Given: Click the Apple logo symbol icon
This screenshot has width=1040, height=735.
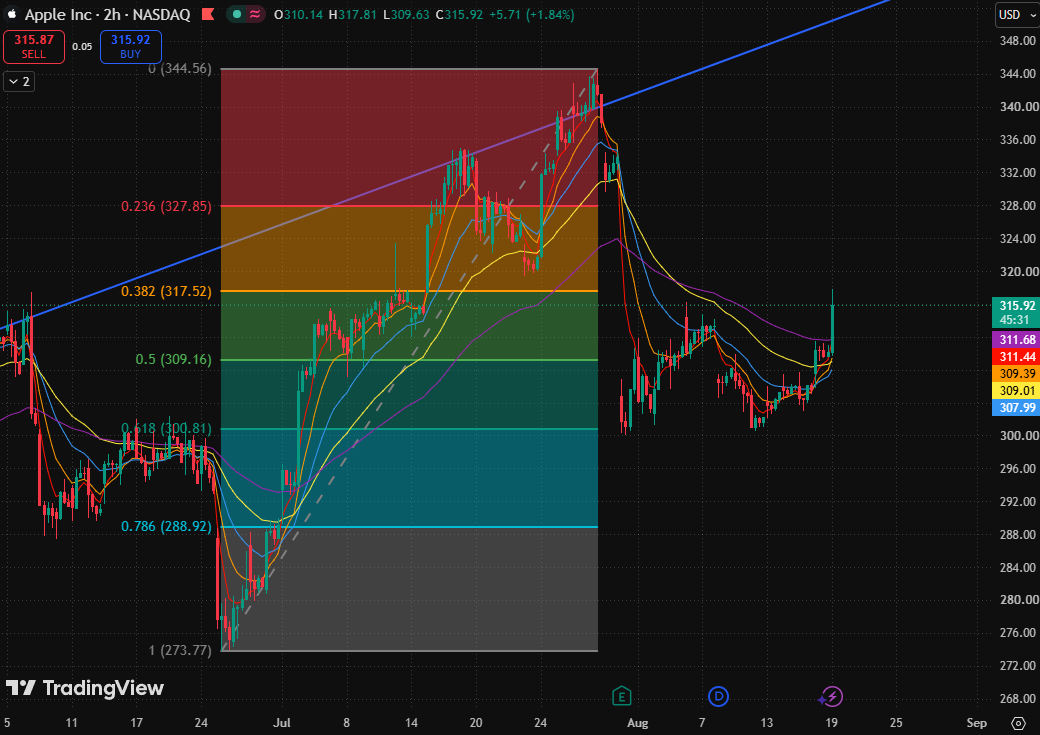Looking at the screenshot, I should click(x=12, y=14).
